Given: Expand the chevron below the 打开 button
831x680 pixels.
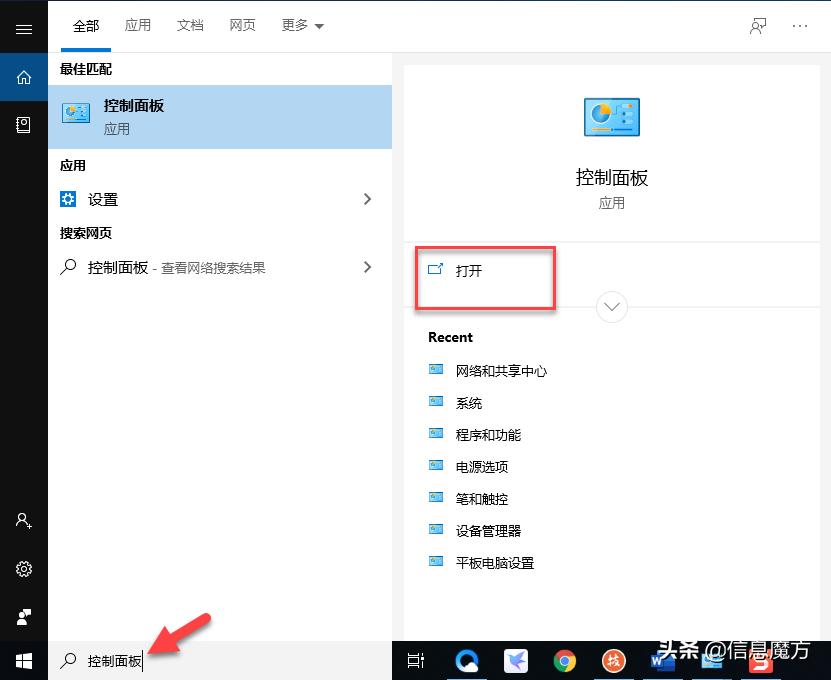Looking at the screenshot, I should [x=611, y=307].
